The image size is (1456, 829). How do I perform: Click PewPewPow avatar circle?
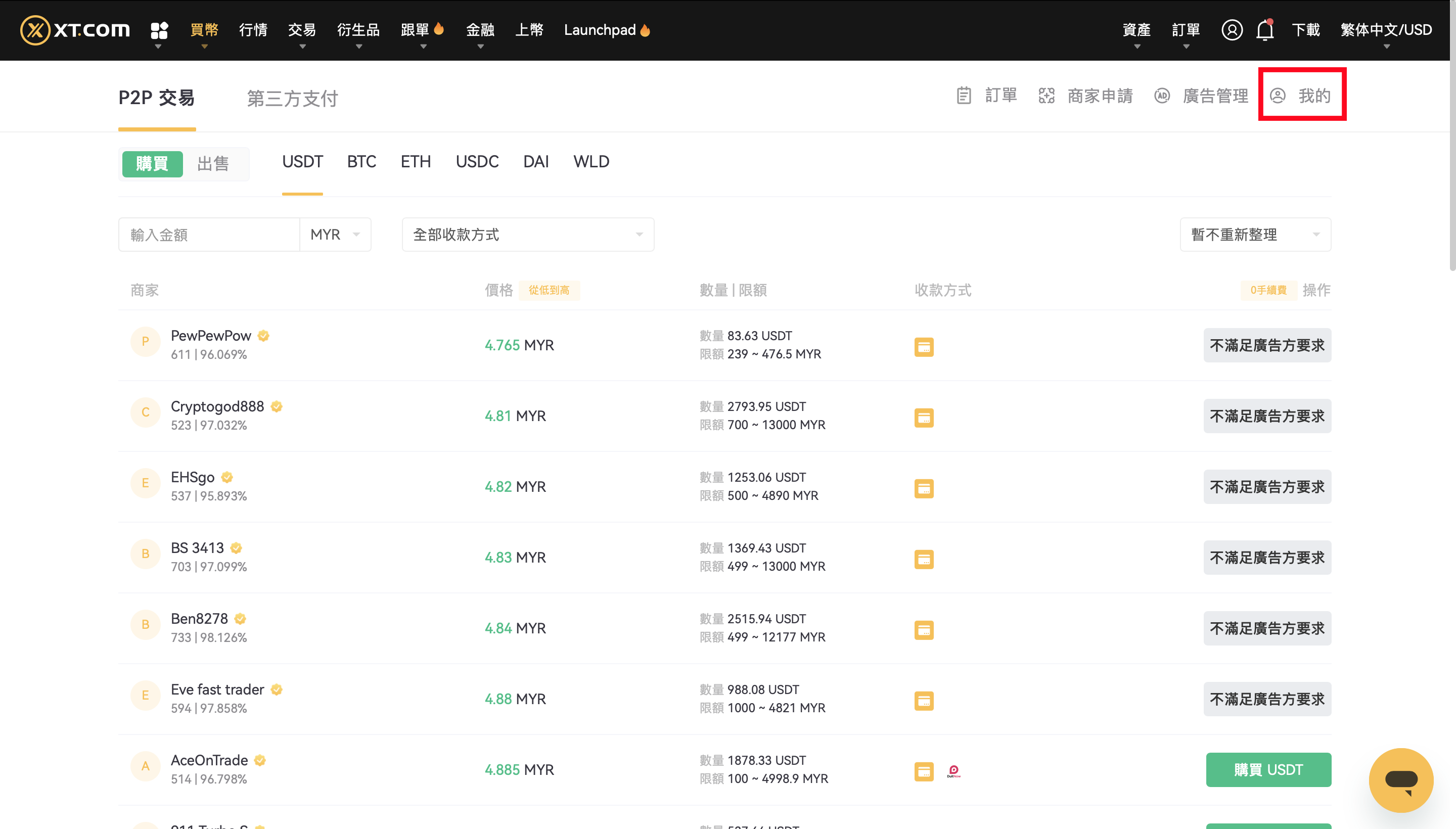coord(145,341)
